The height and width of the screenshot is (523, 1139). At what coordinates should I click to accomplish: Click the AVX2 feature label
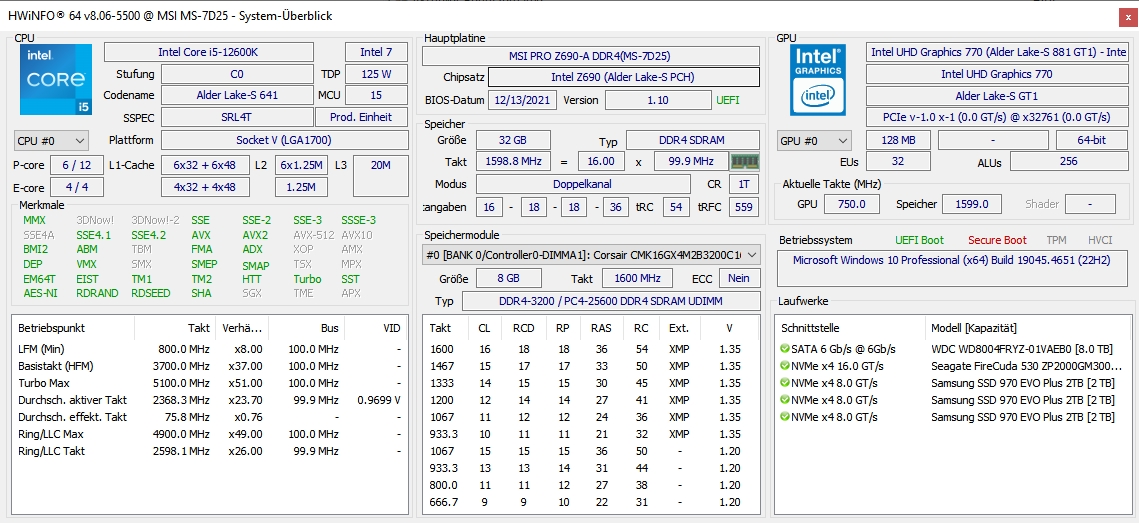click(x=255, y=235)
